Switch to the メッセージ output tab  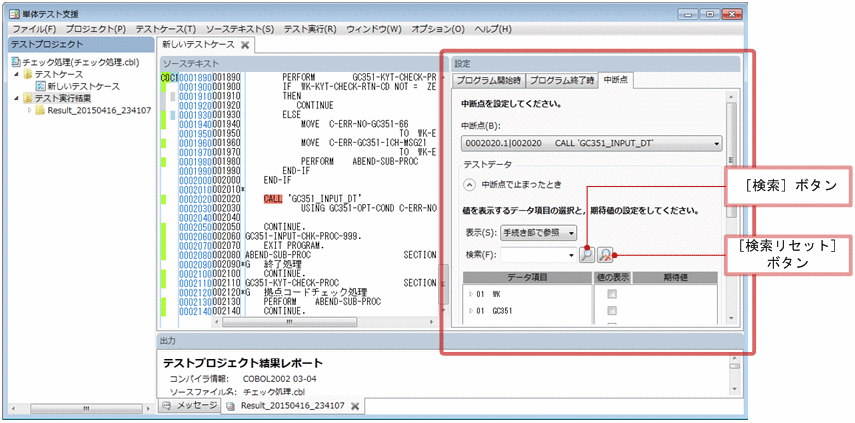tap(189, 405)
